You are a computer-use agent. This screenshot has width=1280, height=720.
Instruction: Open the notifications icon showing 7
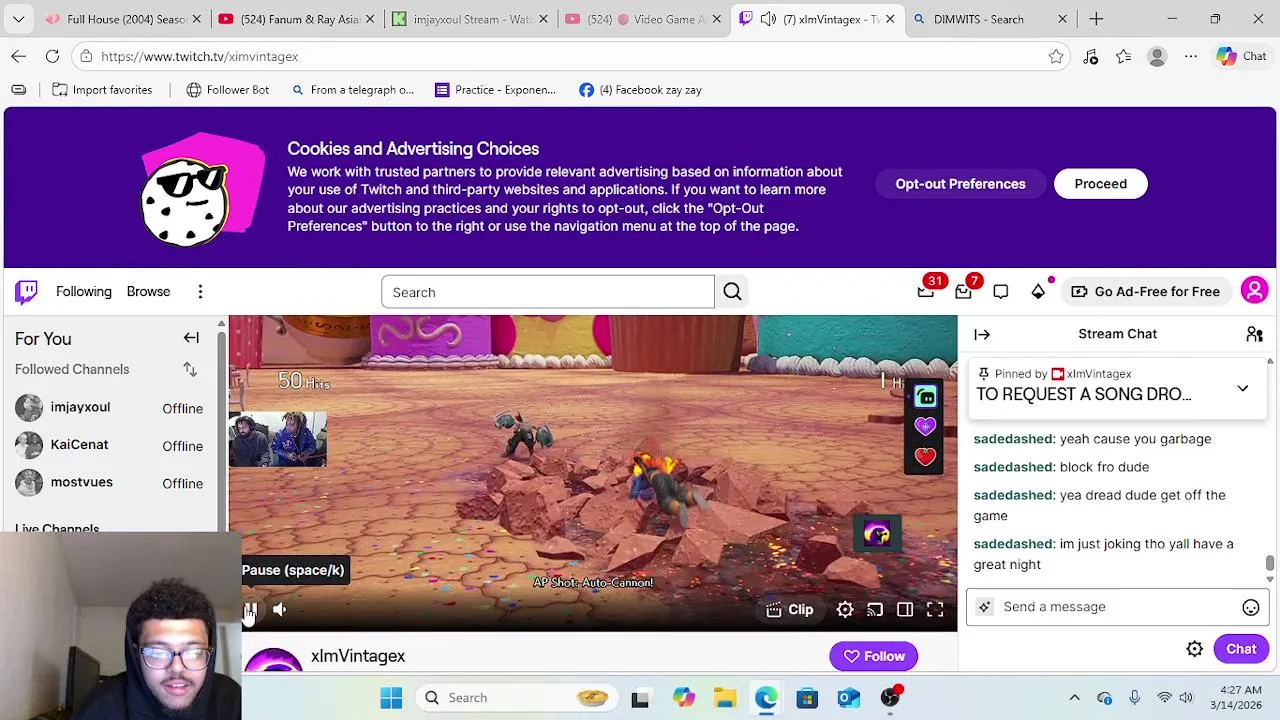click(x=963, y=292)
